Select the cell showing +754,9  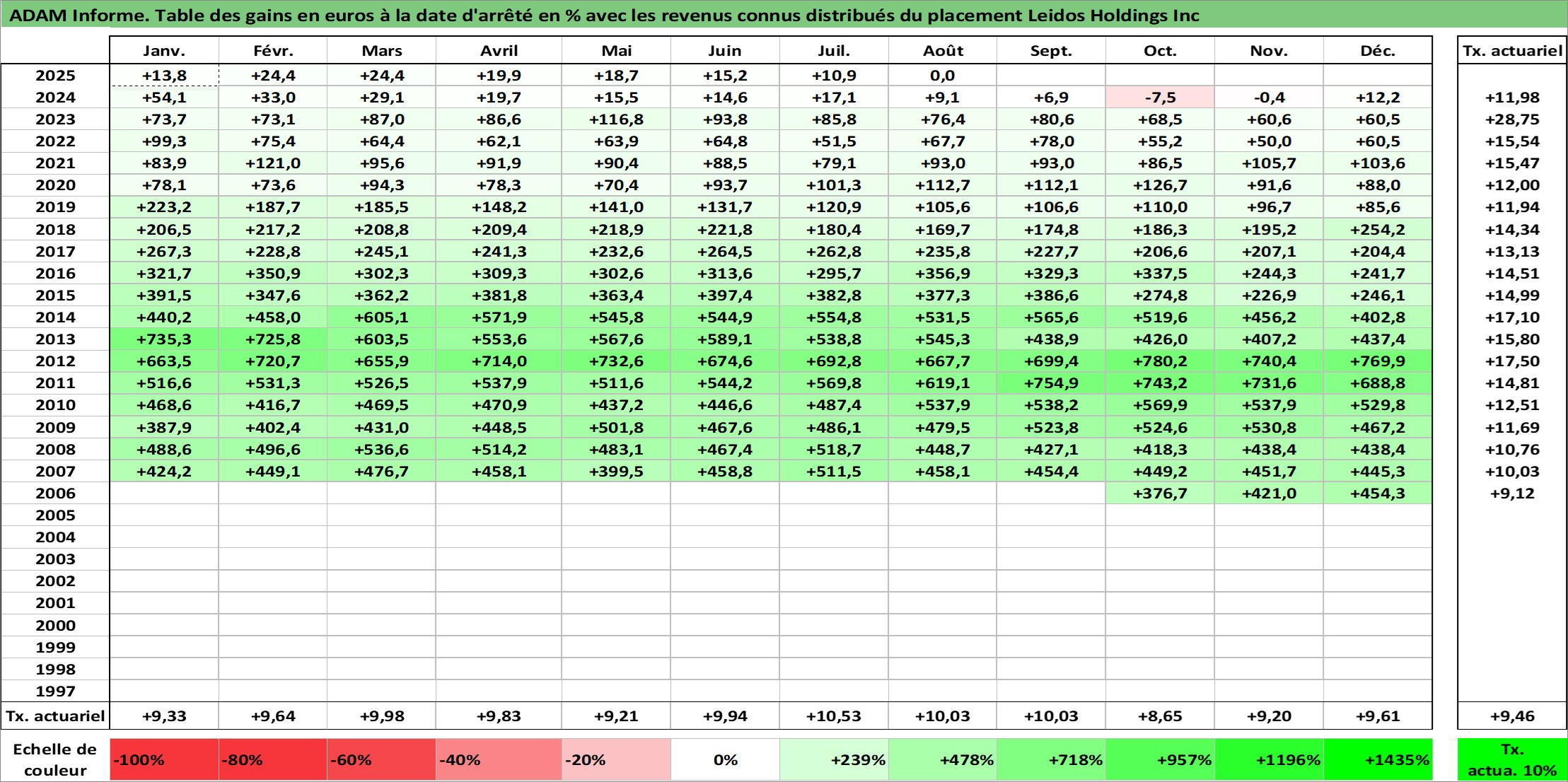pos(1051,383)
